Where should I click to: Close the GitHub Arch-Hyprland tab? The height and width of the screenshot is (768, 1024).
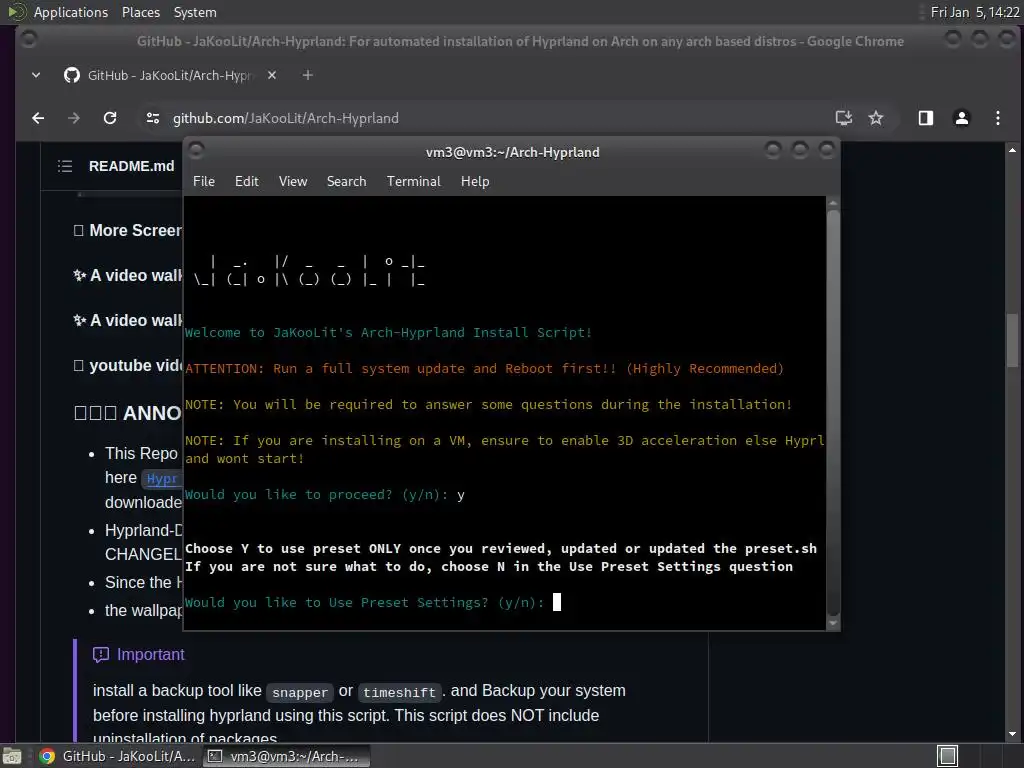(x=272, y=75)
